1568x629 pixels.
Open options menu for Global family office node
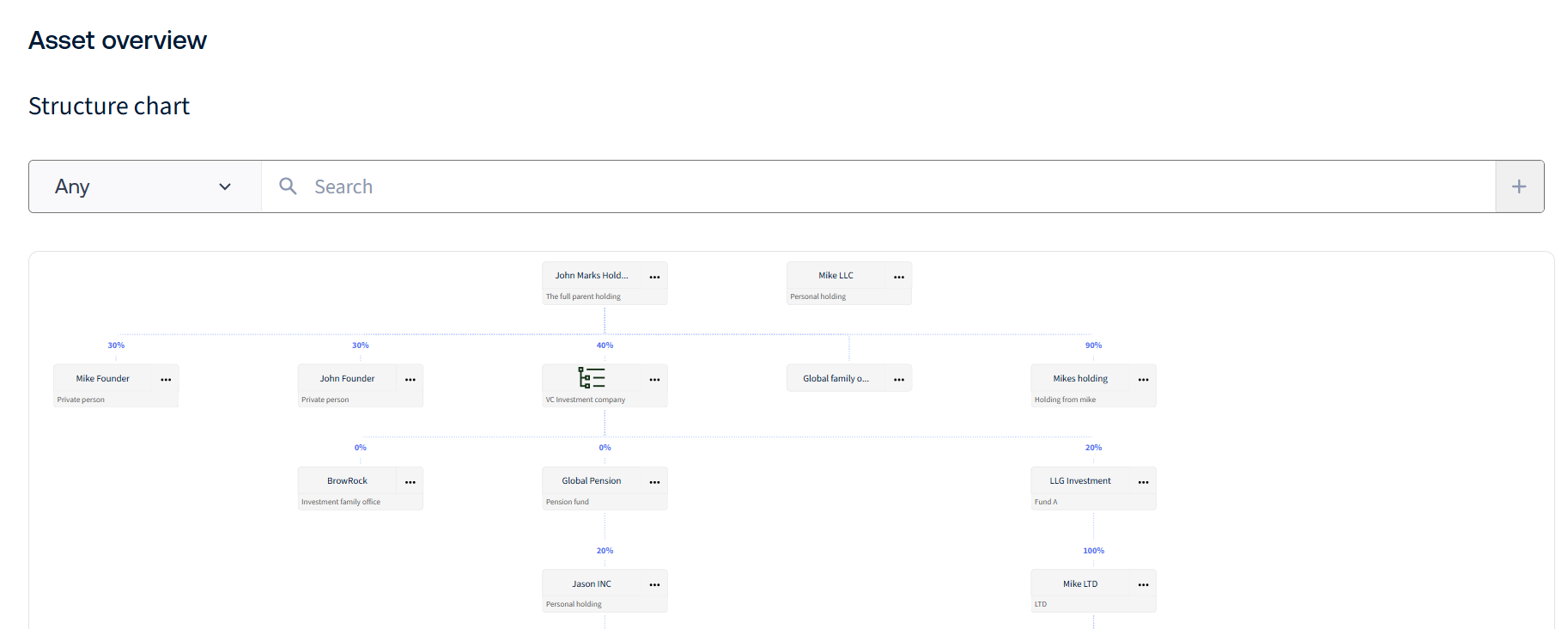899,379
